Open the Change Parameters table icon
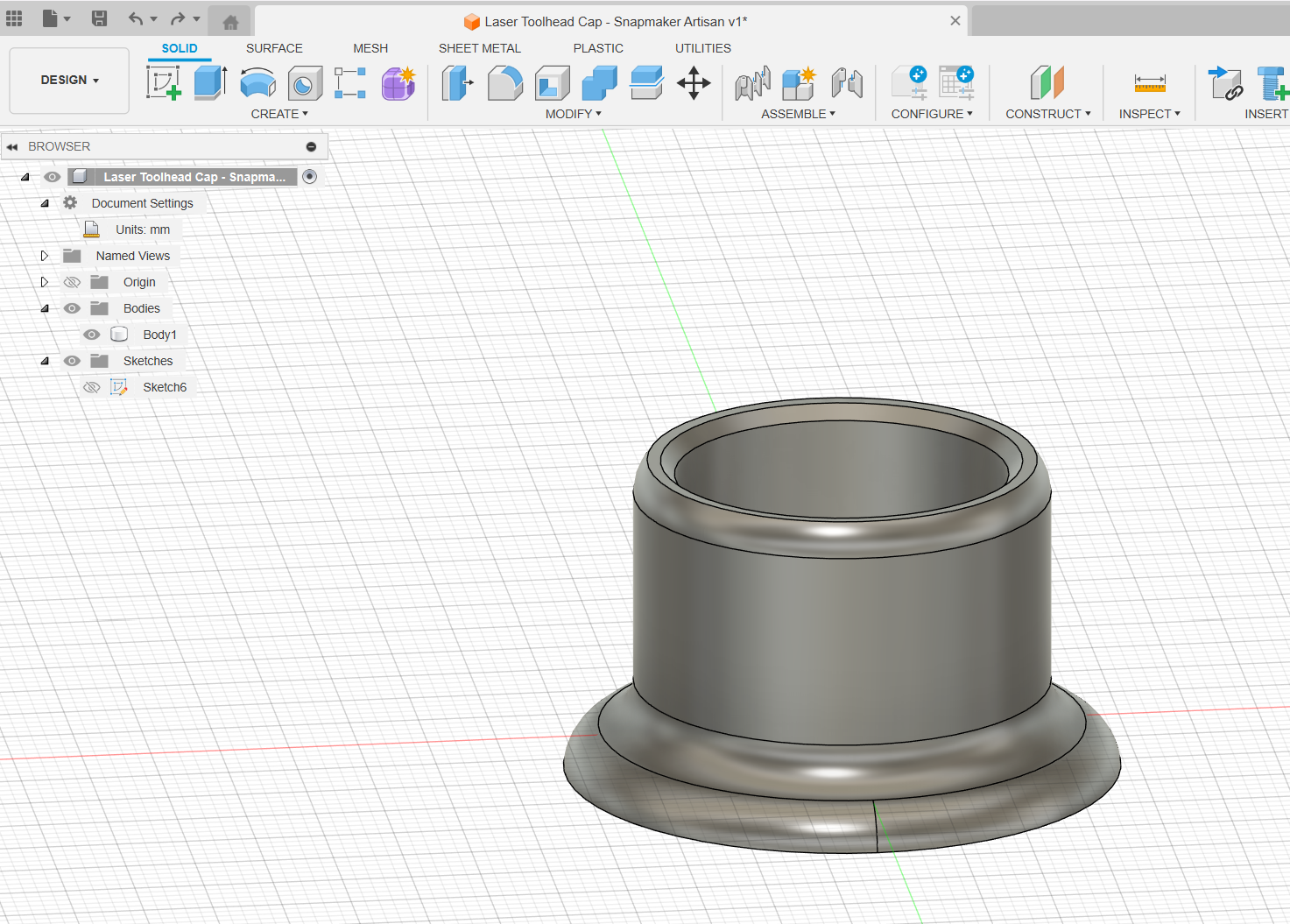Image resolution: width=1290 pixels, height=924 pixels. click(x=956, y=83)
